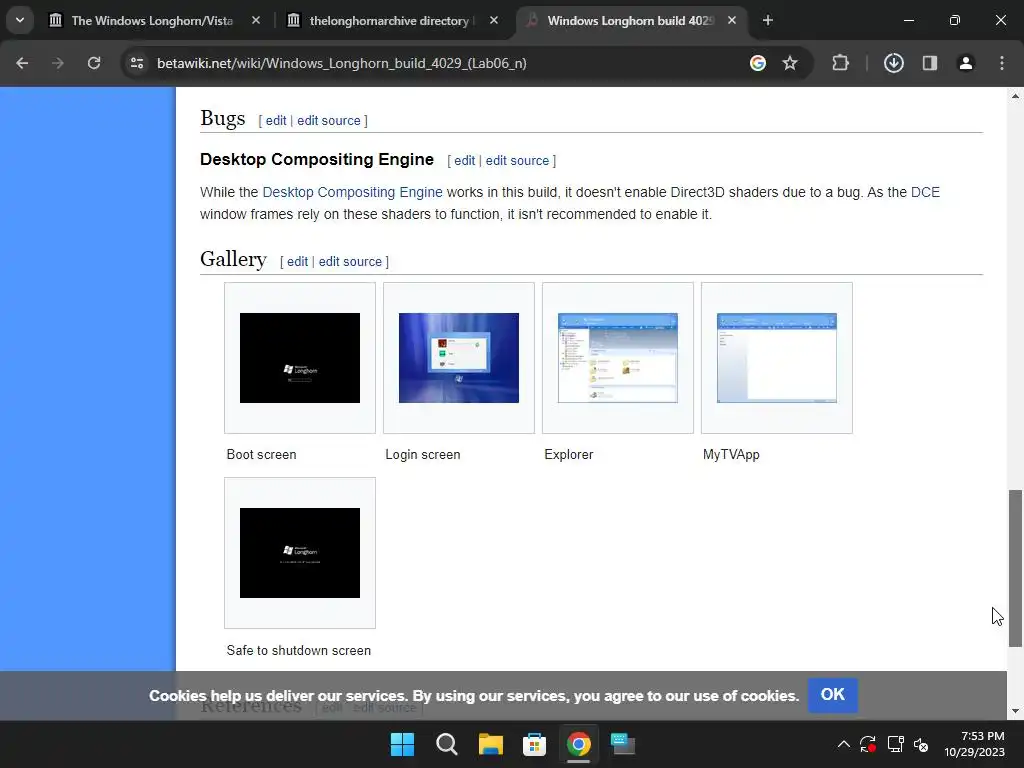Accept cookies with the OK button

point(833,695)
